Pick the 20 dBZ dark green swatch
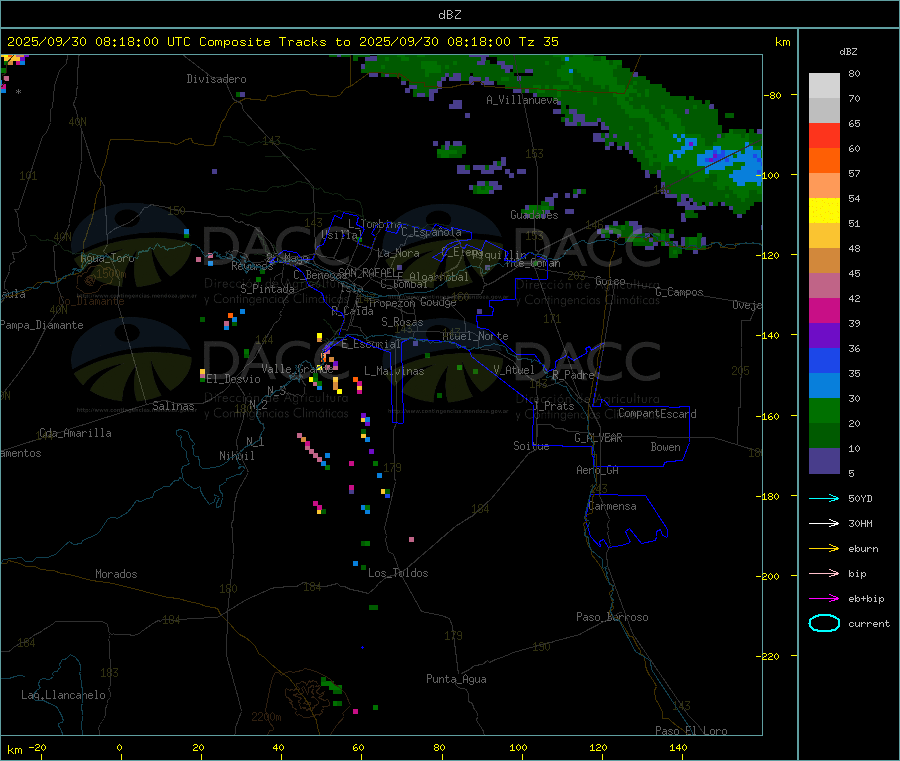Screen dimensions: 900x761 (x=824, y=436)
